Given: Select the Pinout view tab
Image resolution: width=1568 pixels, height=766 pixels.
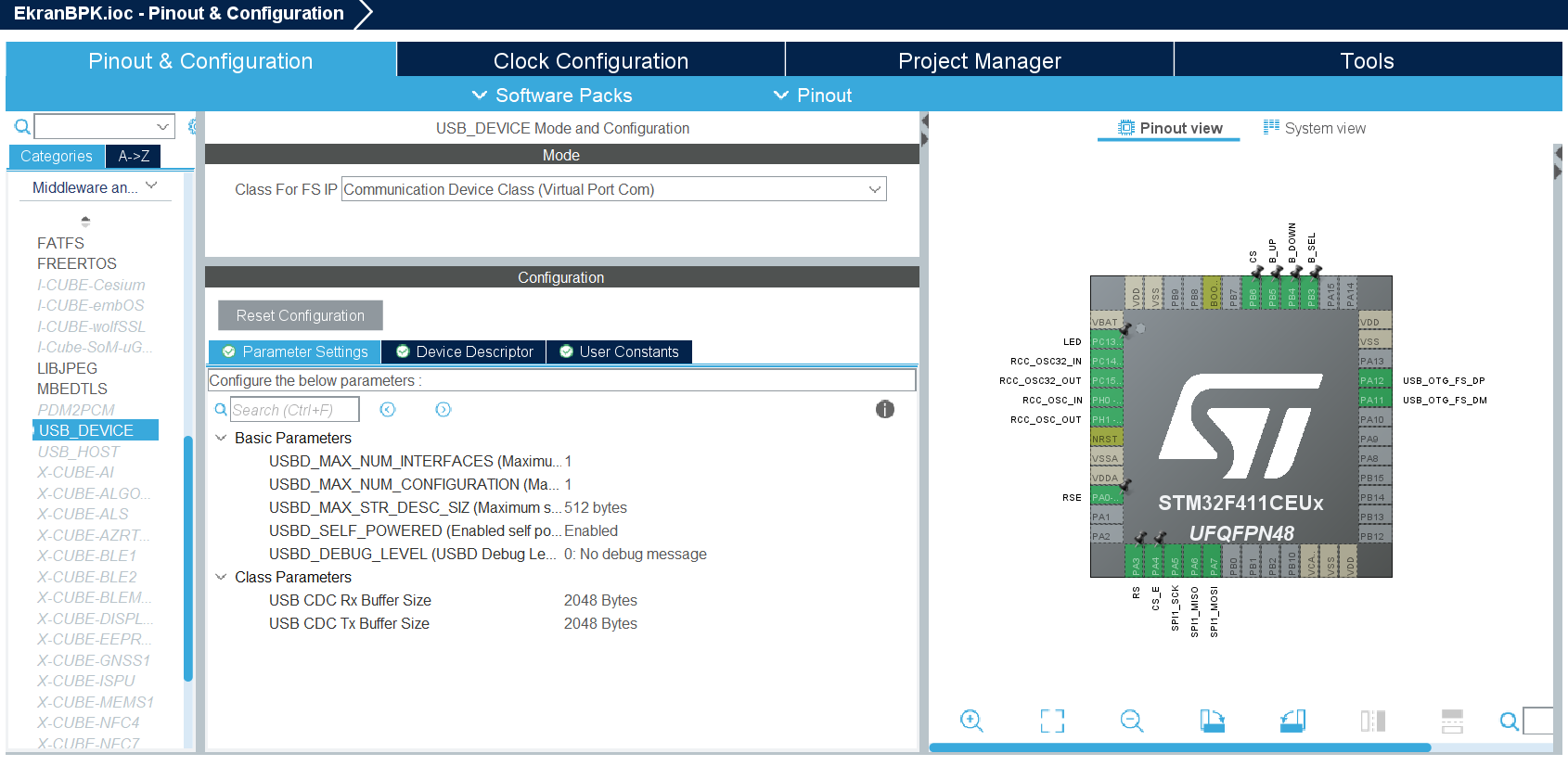Looking at the screenshot, I should click(x=1169, y=128).
